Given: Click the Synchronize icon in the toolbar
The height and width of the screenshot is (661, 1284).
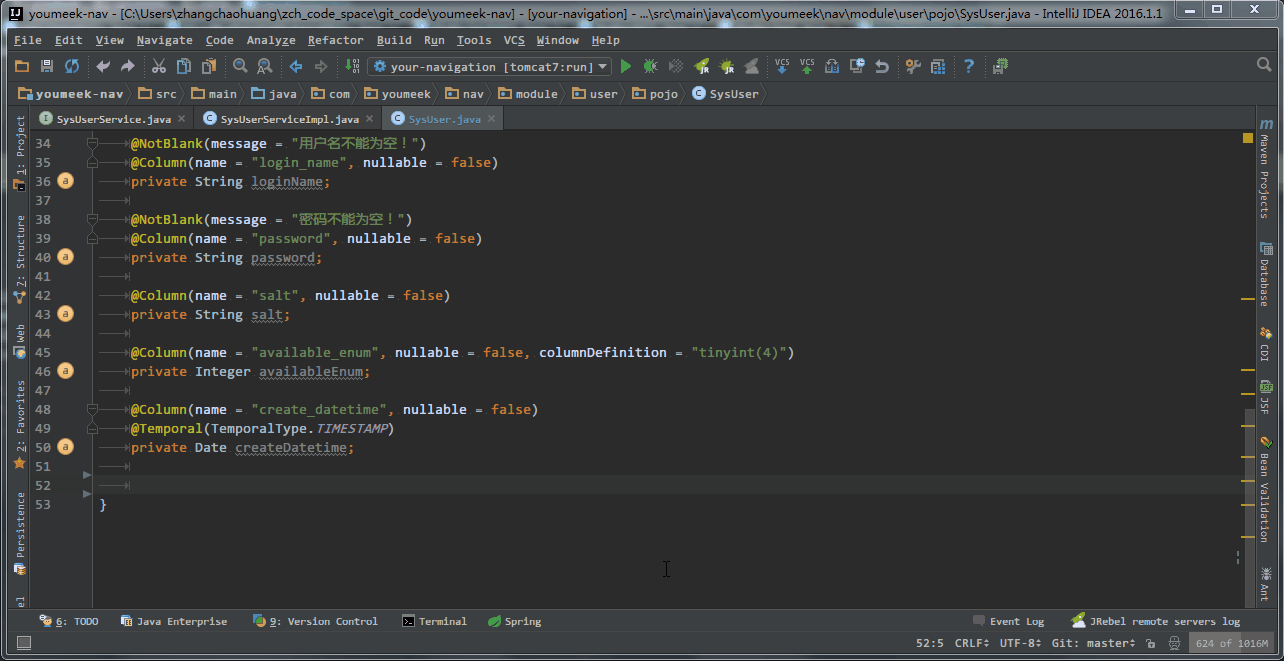Looking at the screenshot, I should pyautogui.click(x=72, y=67).
